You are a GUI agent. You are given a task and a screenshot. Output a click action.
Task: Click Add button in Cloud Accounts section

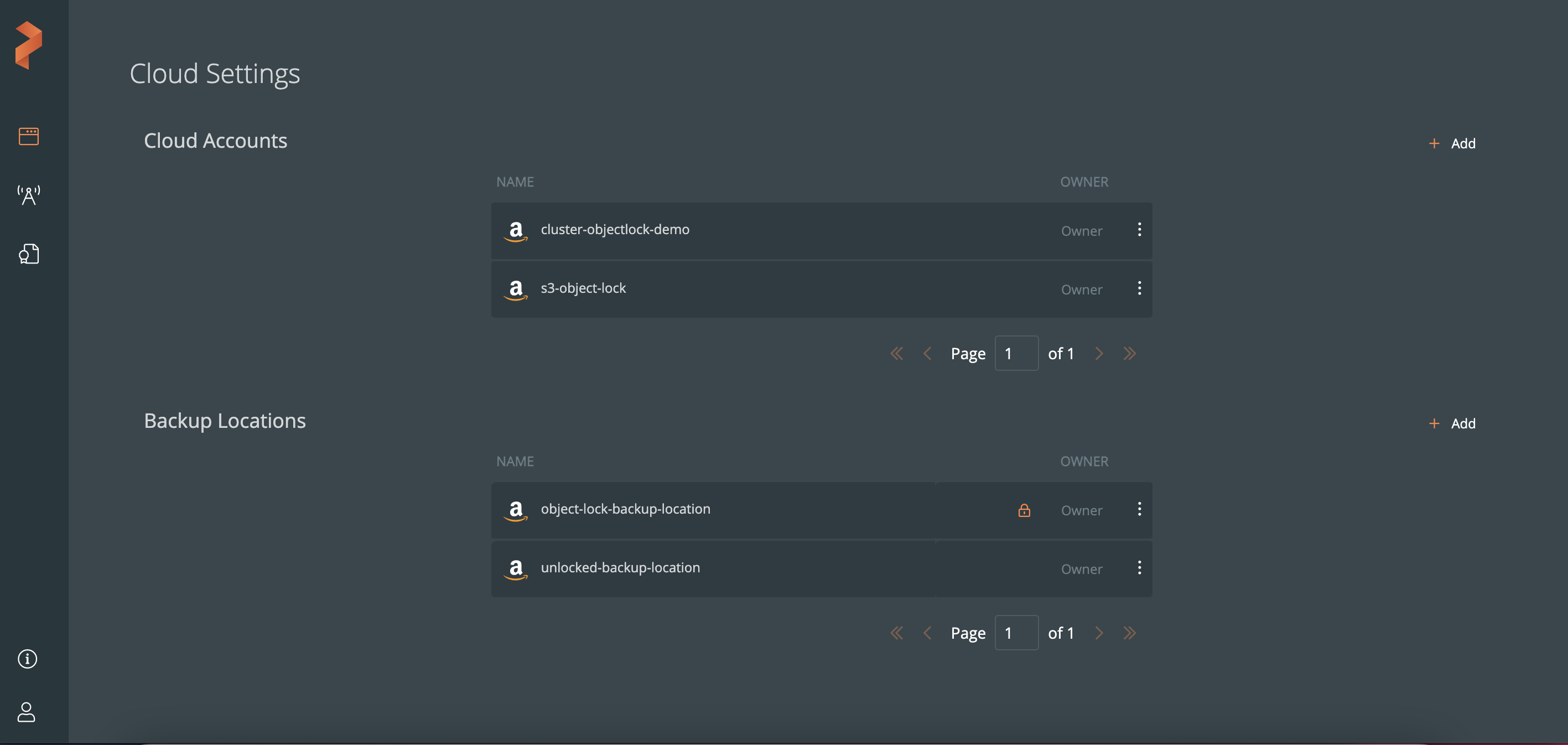point(1453,141)
